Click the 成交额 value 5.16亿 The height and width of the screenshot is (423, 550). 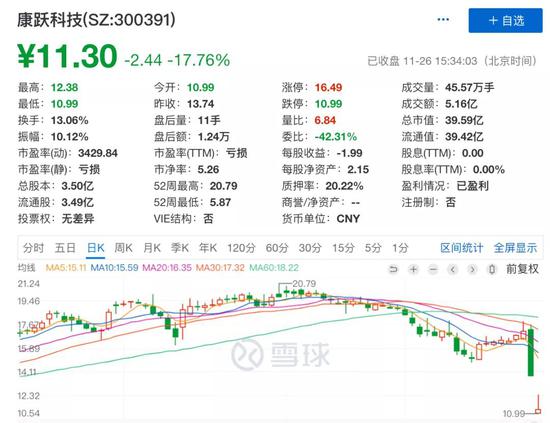click(x=461, y=104)
